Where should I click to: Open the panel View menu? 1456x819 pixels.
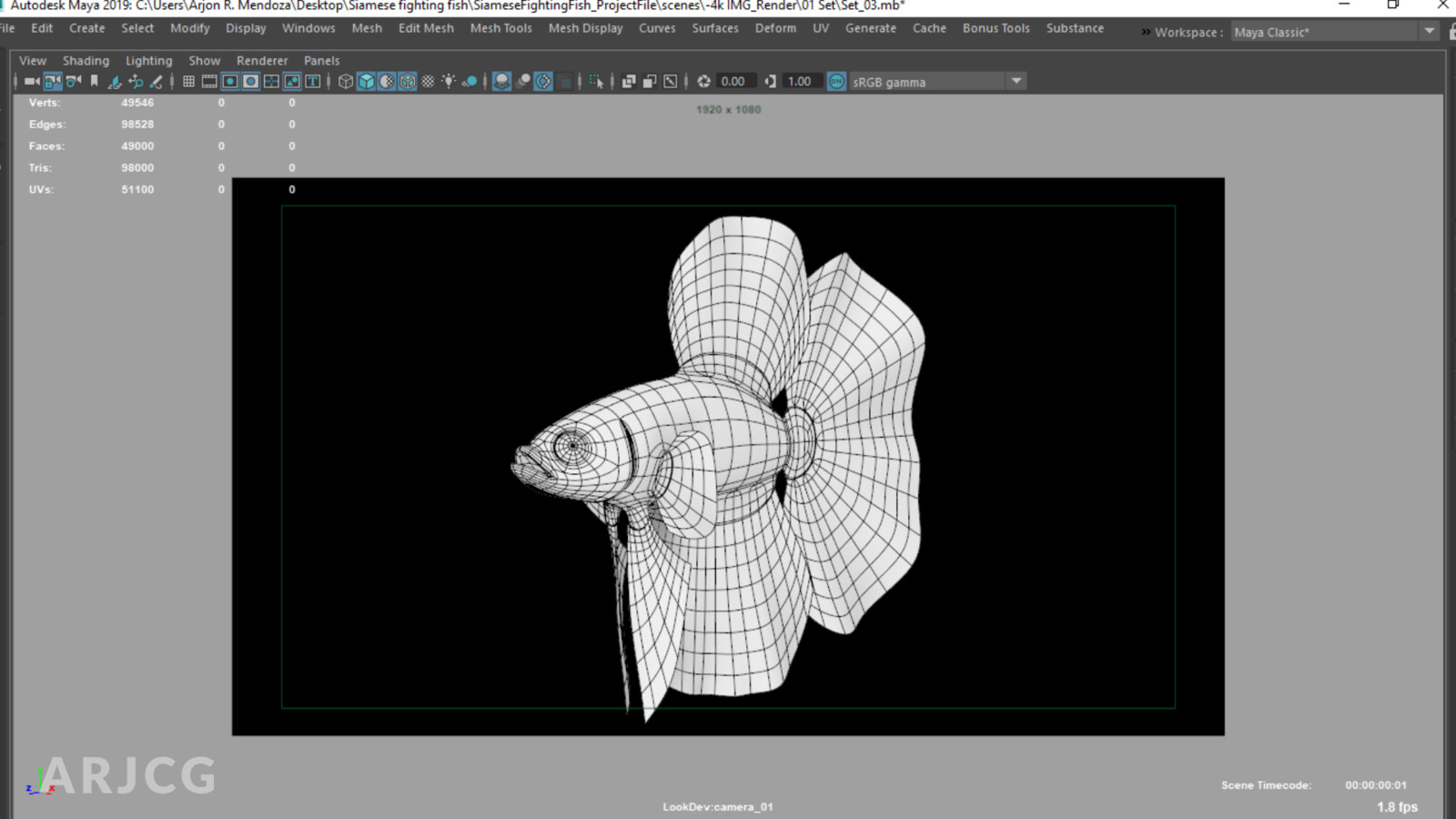click(x=33, y=61)
